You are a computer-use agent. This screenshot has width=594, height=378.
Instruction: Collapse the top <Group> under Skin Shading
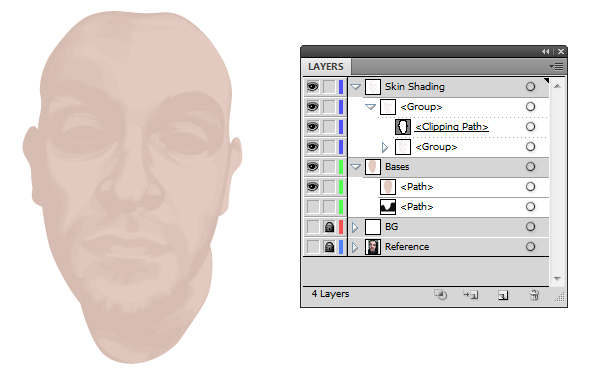tap(370, 107)
